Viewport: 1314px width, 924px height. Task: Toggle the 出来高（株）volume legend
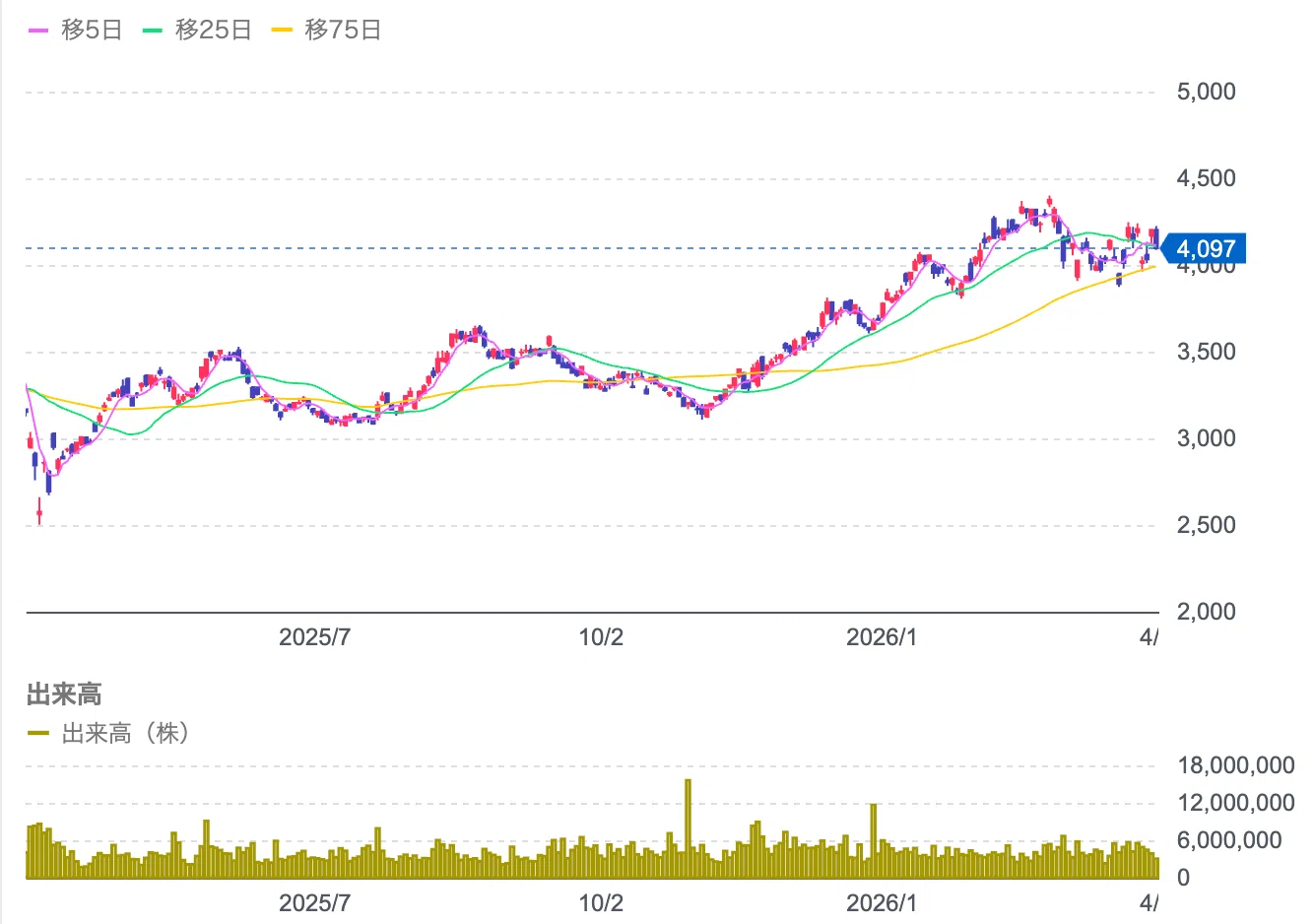(108, 733)
